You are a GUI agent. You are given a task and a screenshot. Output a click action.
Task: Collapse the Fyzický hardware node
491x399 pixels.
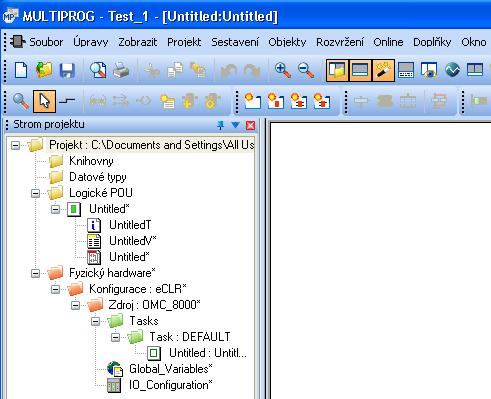(35, 273)
